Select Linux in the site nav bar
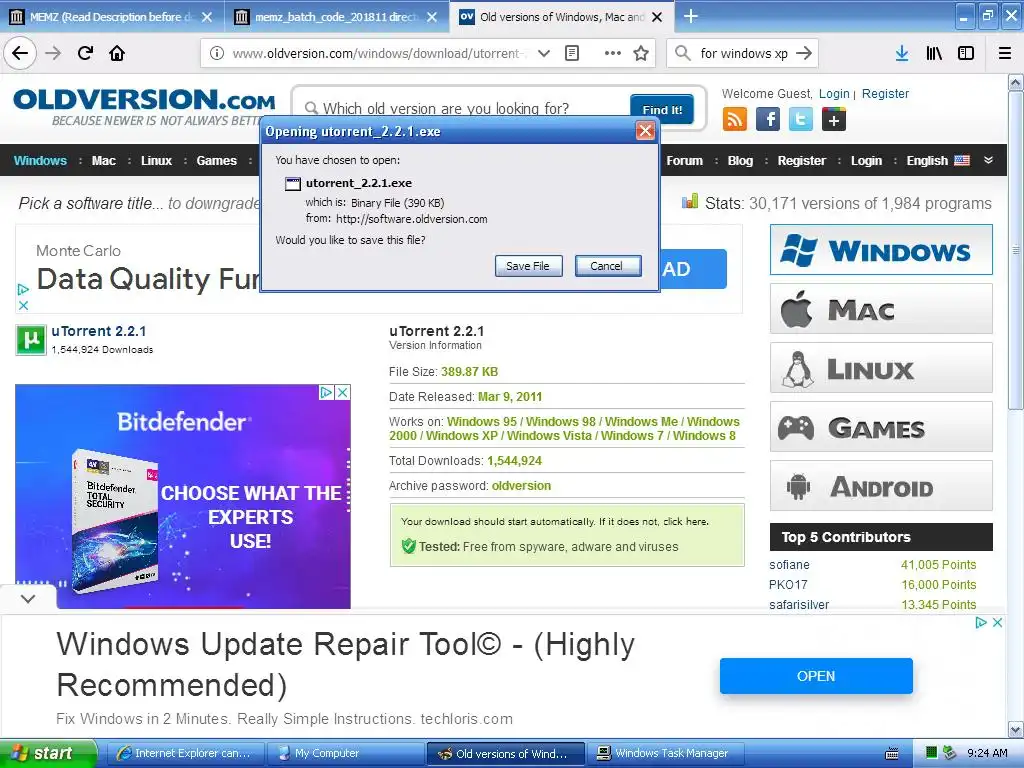Viewport: 1024px width, 768px height. coord(157,161)
